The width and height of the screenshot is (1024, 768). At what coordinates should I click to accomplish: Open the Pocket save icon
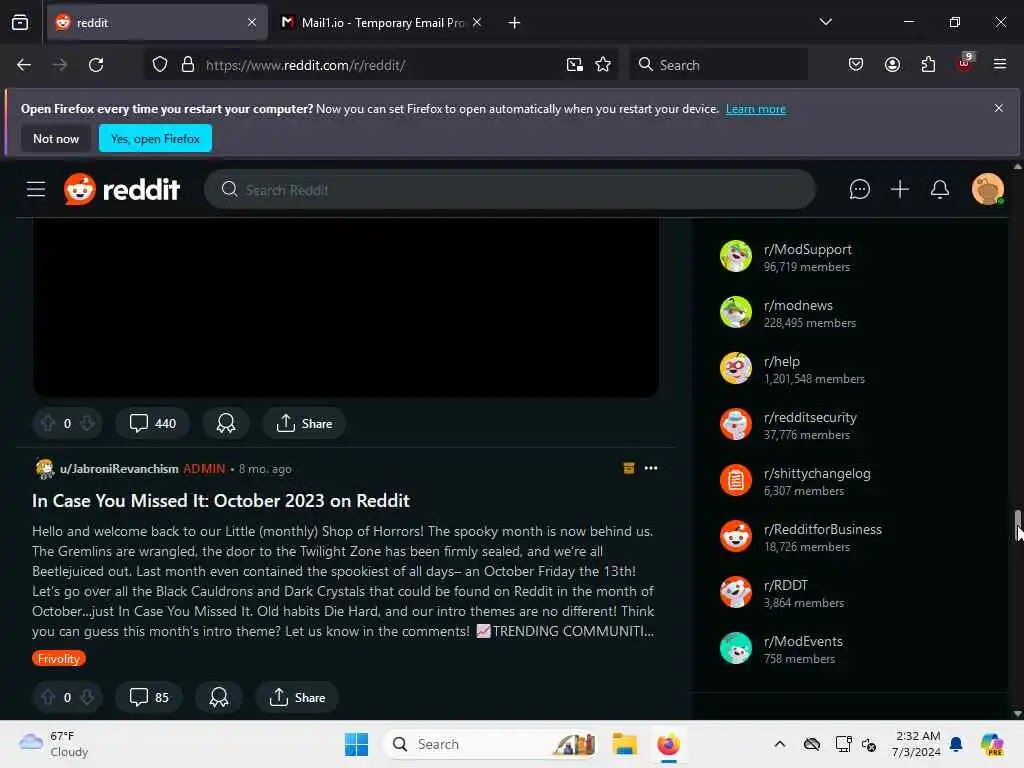(x=856, y=65)
